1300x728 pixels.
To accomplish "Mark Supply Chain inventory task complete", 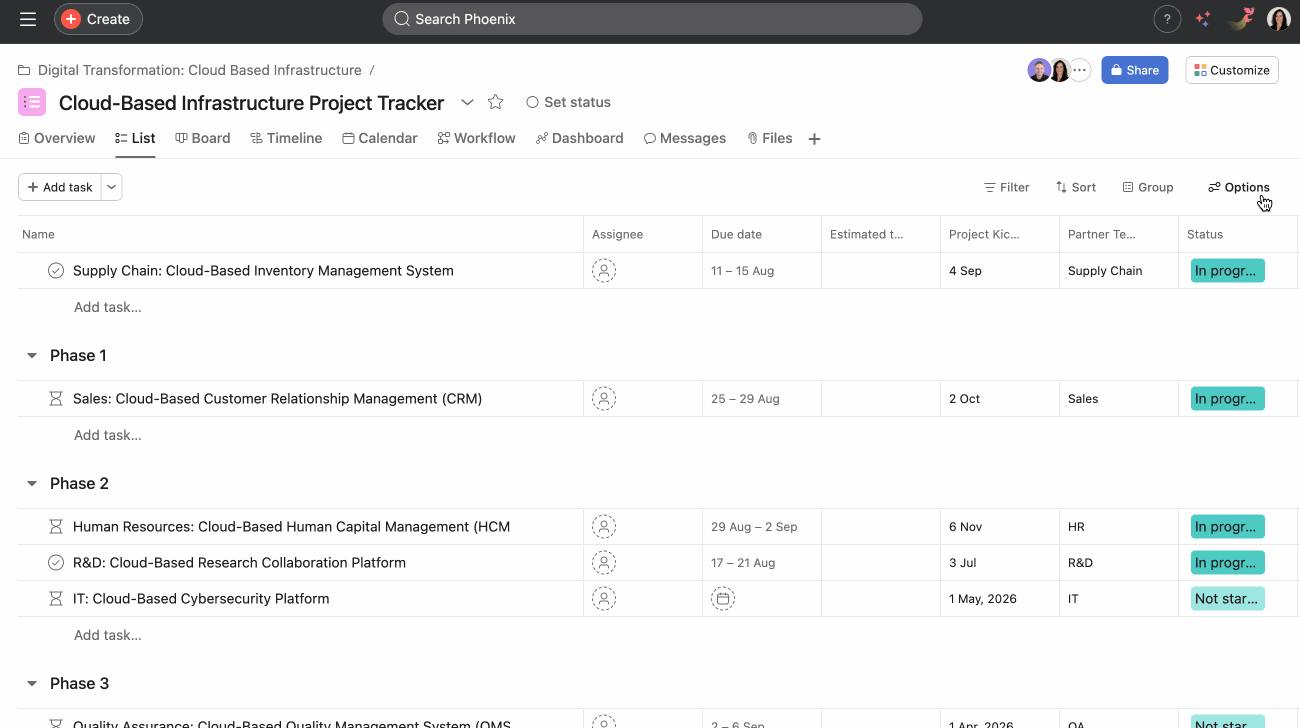I will click(x=56, y=271).
